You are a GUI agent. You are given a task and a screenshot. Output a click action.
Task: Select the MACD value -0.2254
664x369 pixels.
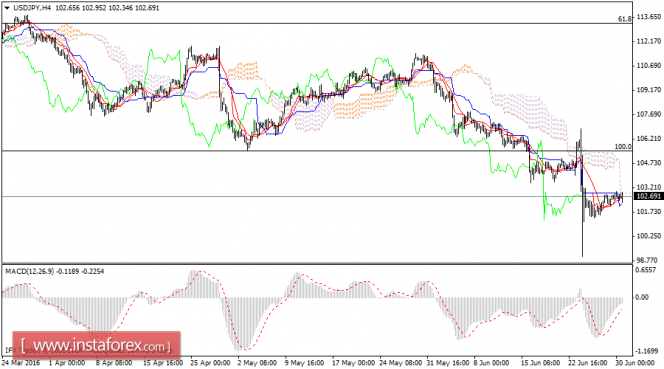pos(93,271)
